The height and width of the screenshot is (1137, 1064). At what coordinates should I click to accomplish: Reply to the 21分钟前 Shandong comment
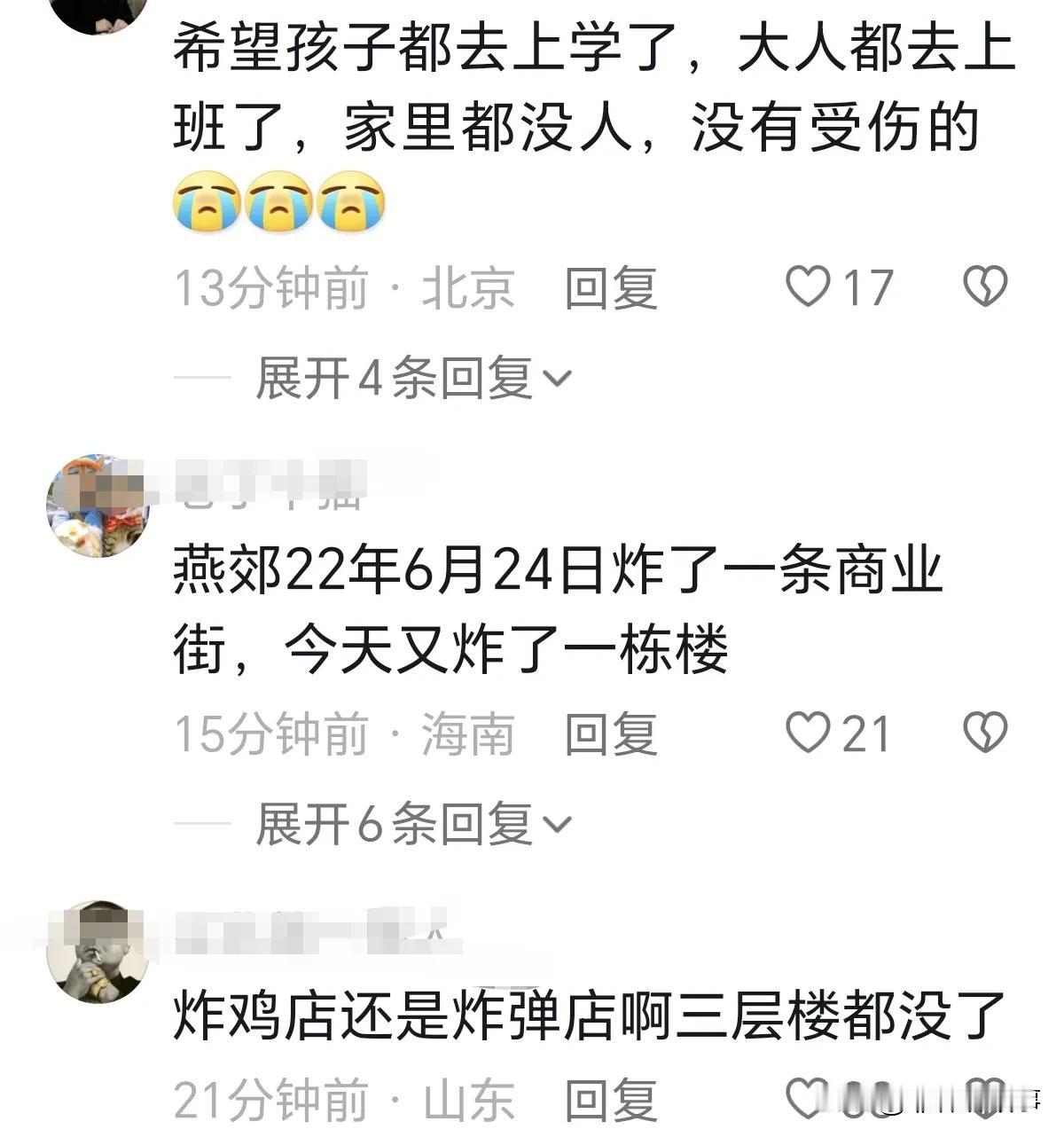(611, 1100)
